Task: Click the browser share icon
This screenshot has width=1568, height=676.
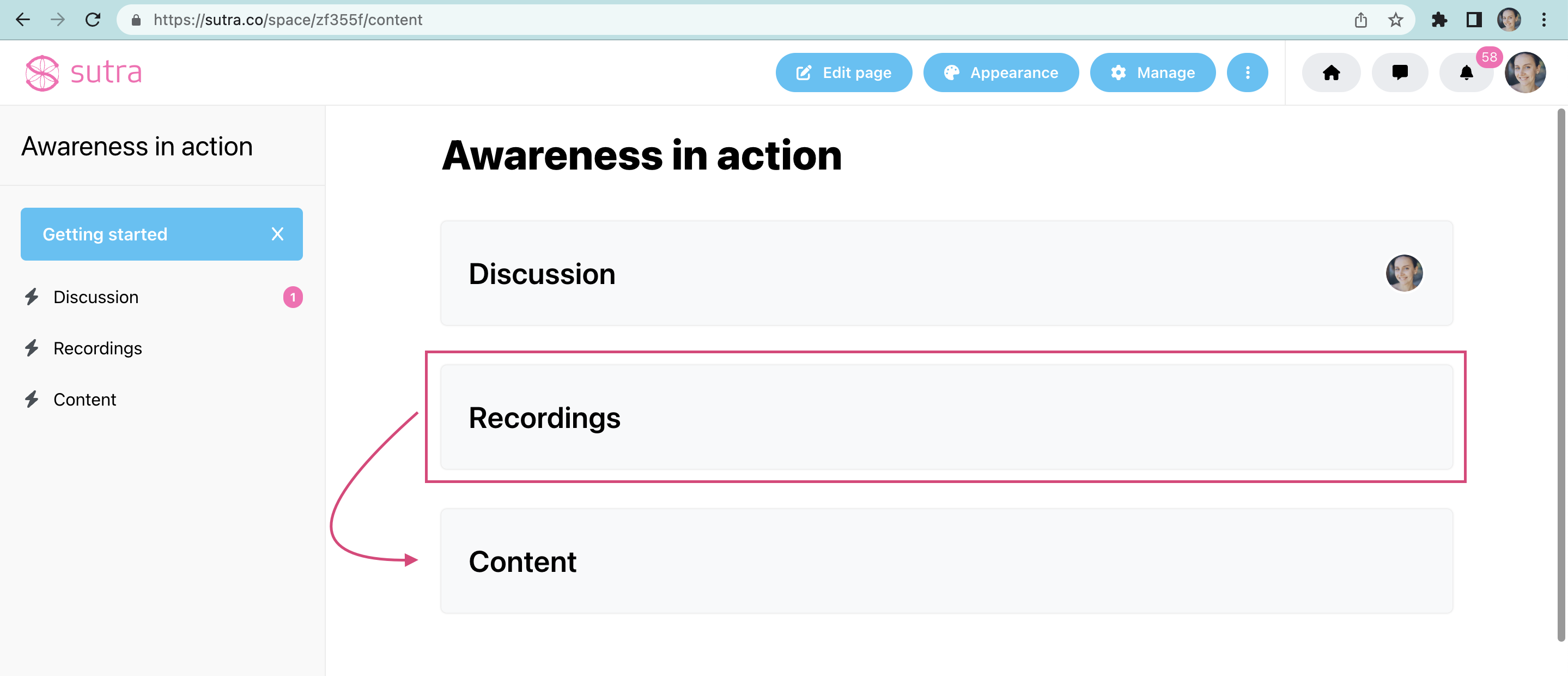Action: coord(1360,20)
